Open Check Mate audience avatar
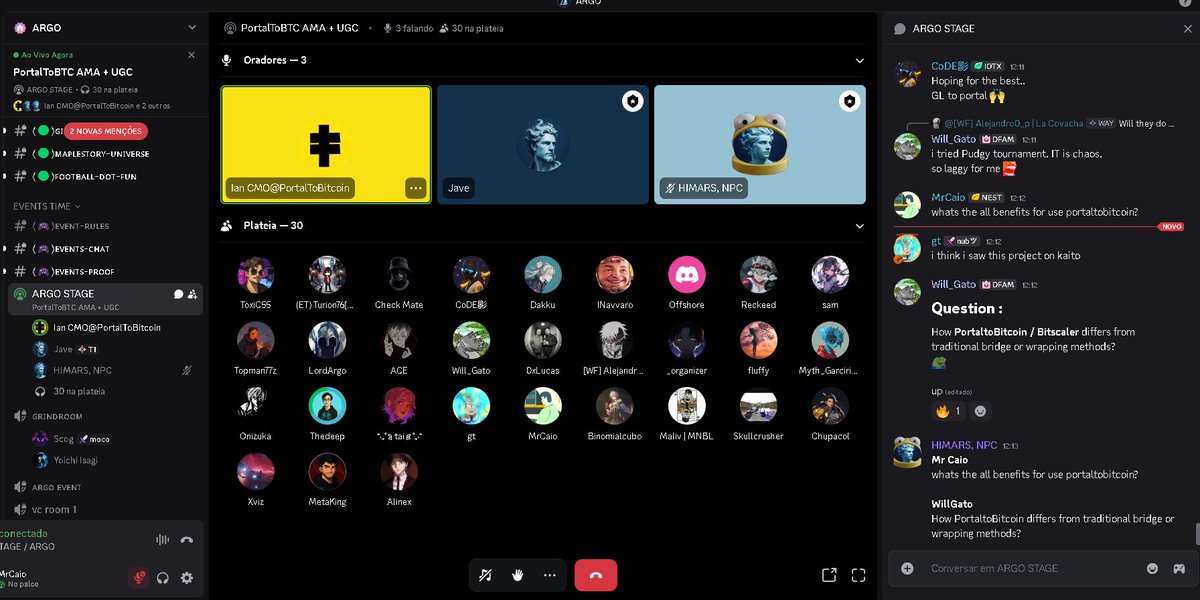 pos(399,275)
